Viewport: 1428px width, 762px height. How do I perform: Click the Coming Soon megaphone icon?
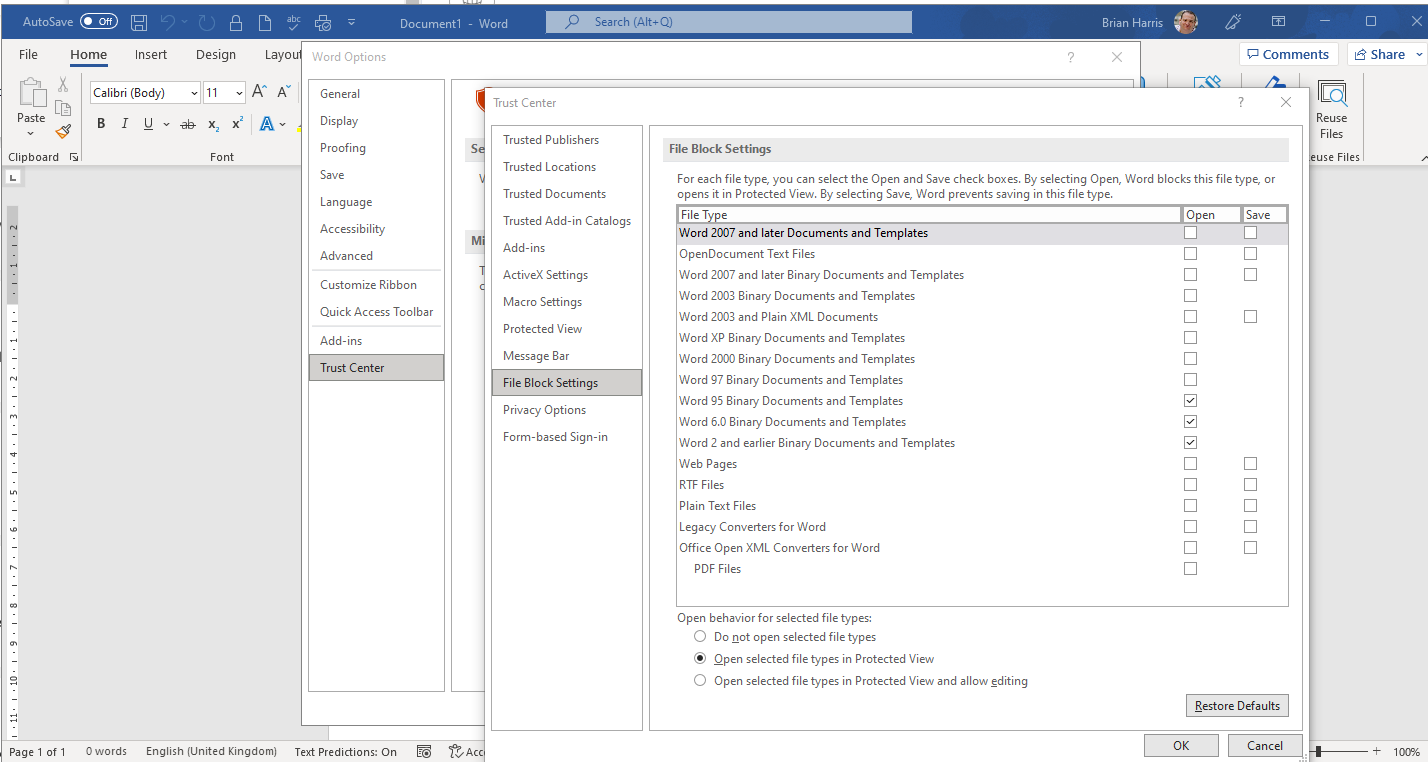(x=1234, y=22)
